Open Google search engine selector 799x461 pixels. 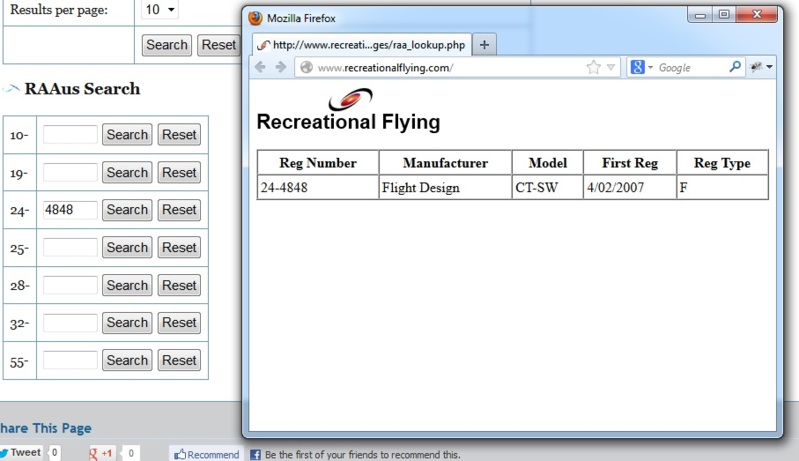642,67
